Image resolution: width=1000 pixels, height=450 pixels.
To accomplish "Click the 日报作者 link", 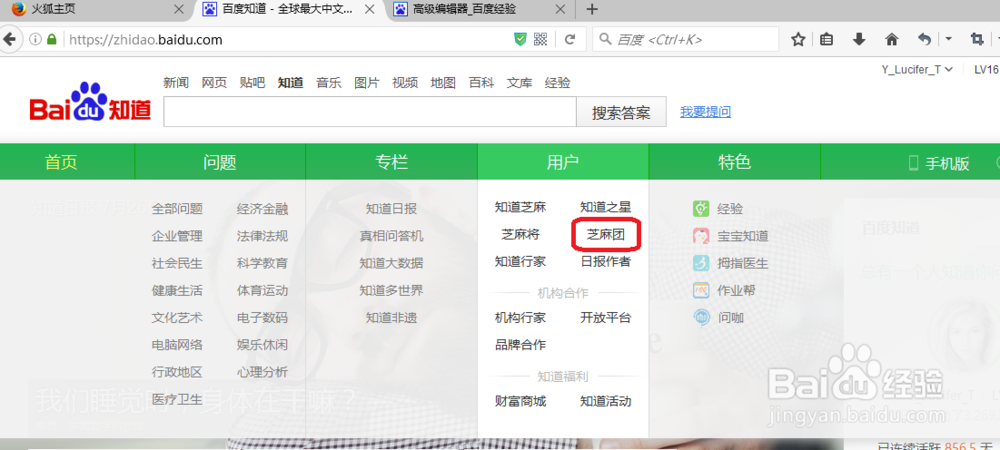I will [x=606, y=262].
